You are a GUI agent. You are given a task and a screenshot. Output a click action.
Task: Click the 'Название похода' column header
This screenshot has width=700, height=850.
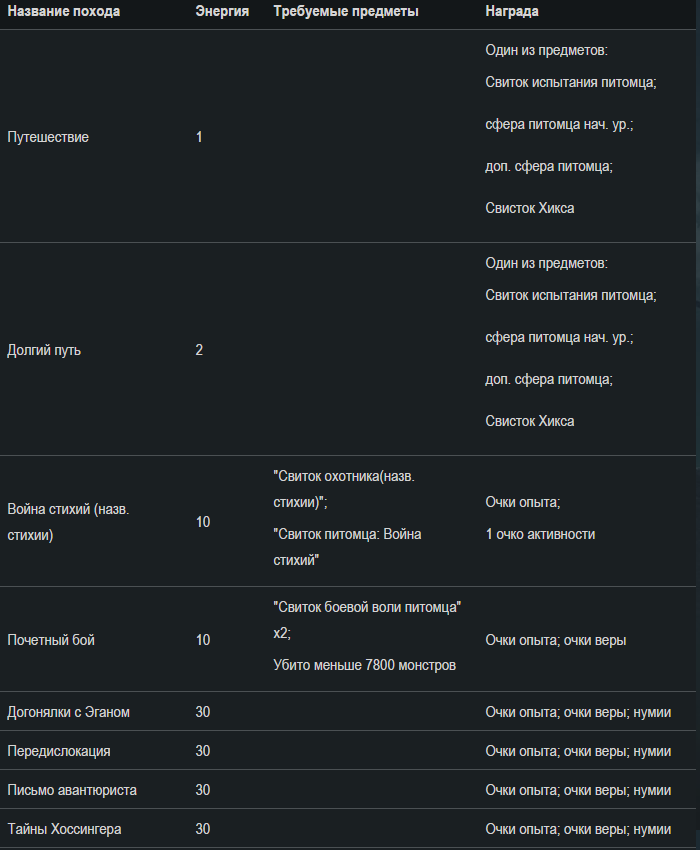point(63,11)
